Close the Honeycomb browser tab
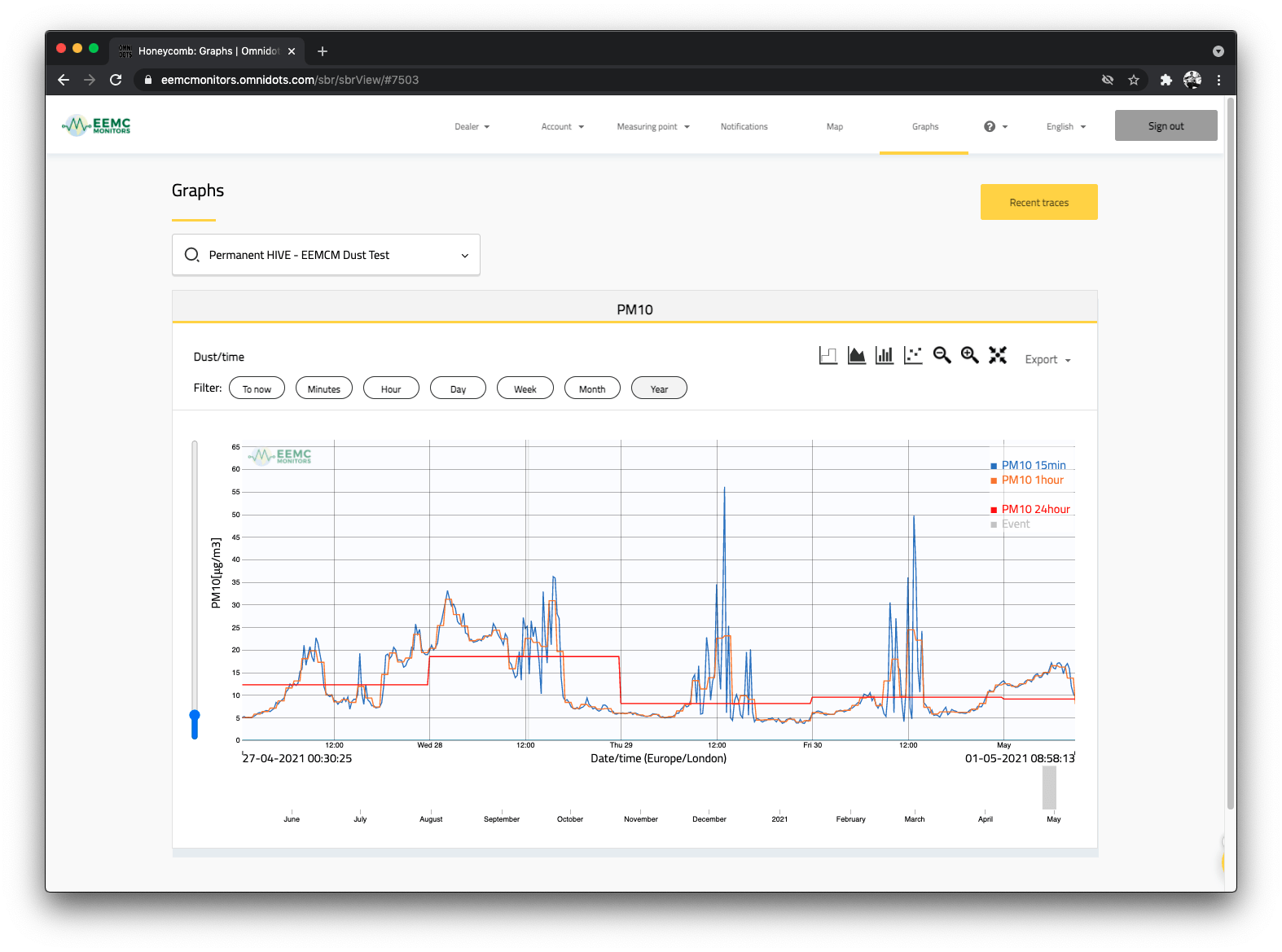 [x=292, y=51]
